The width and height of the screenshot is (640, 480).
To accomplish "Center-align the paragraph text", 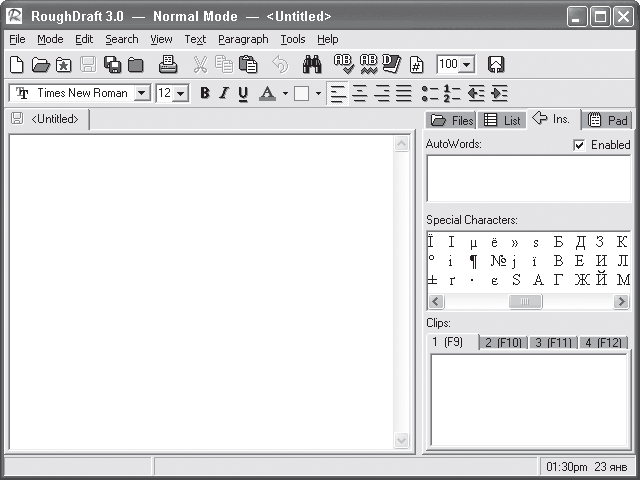I will (x=360, y=93).
